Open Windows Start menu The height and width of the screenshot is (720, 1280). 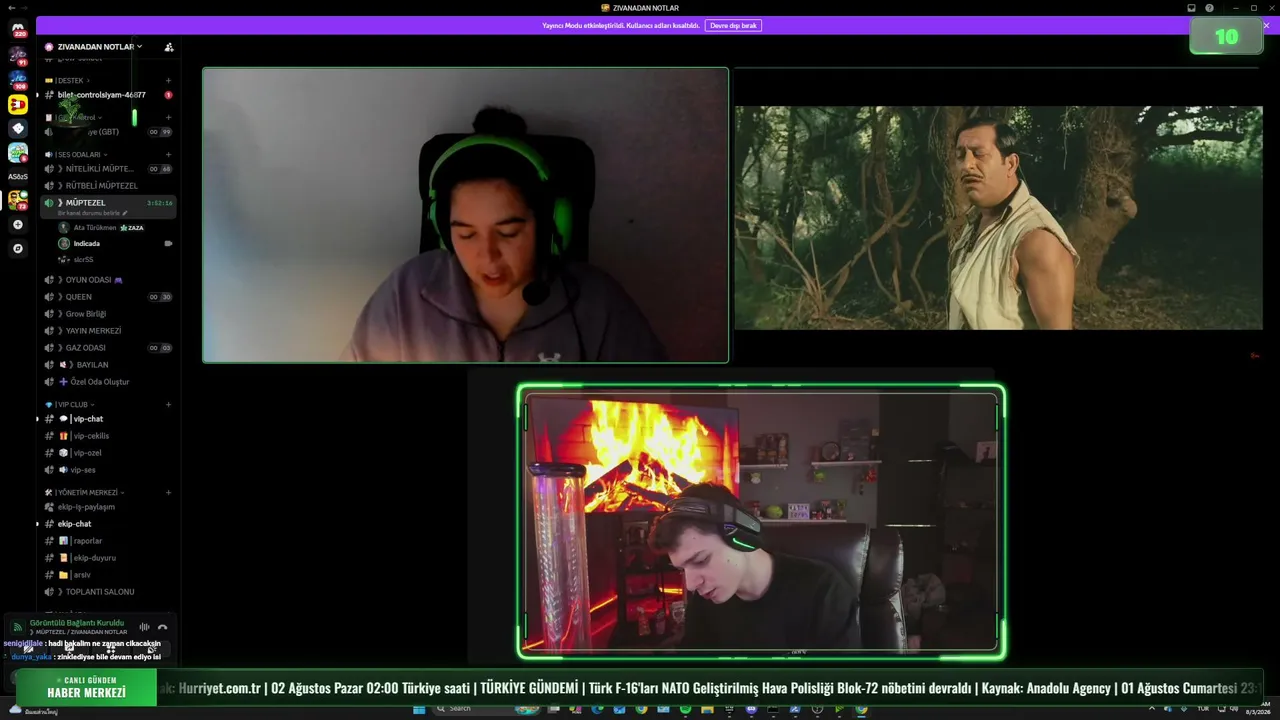419,709
